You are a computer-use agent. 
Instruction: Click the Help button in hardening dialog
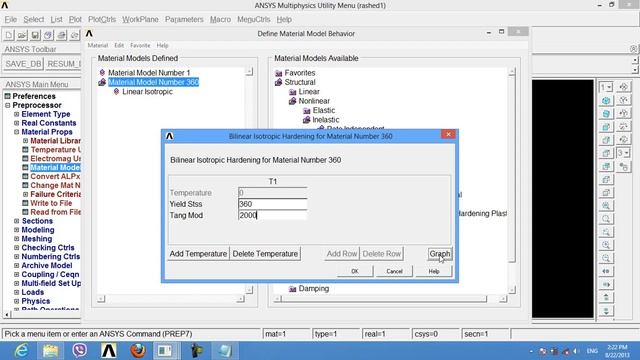[x=434, y=271]
